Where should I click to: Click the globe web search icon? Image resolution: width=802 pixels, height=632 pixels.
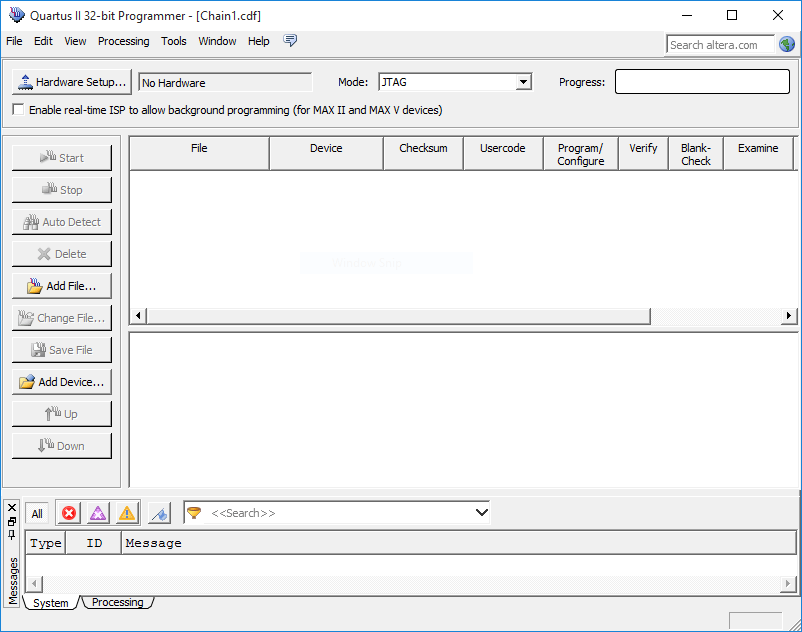click(x=787, y=44)
